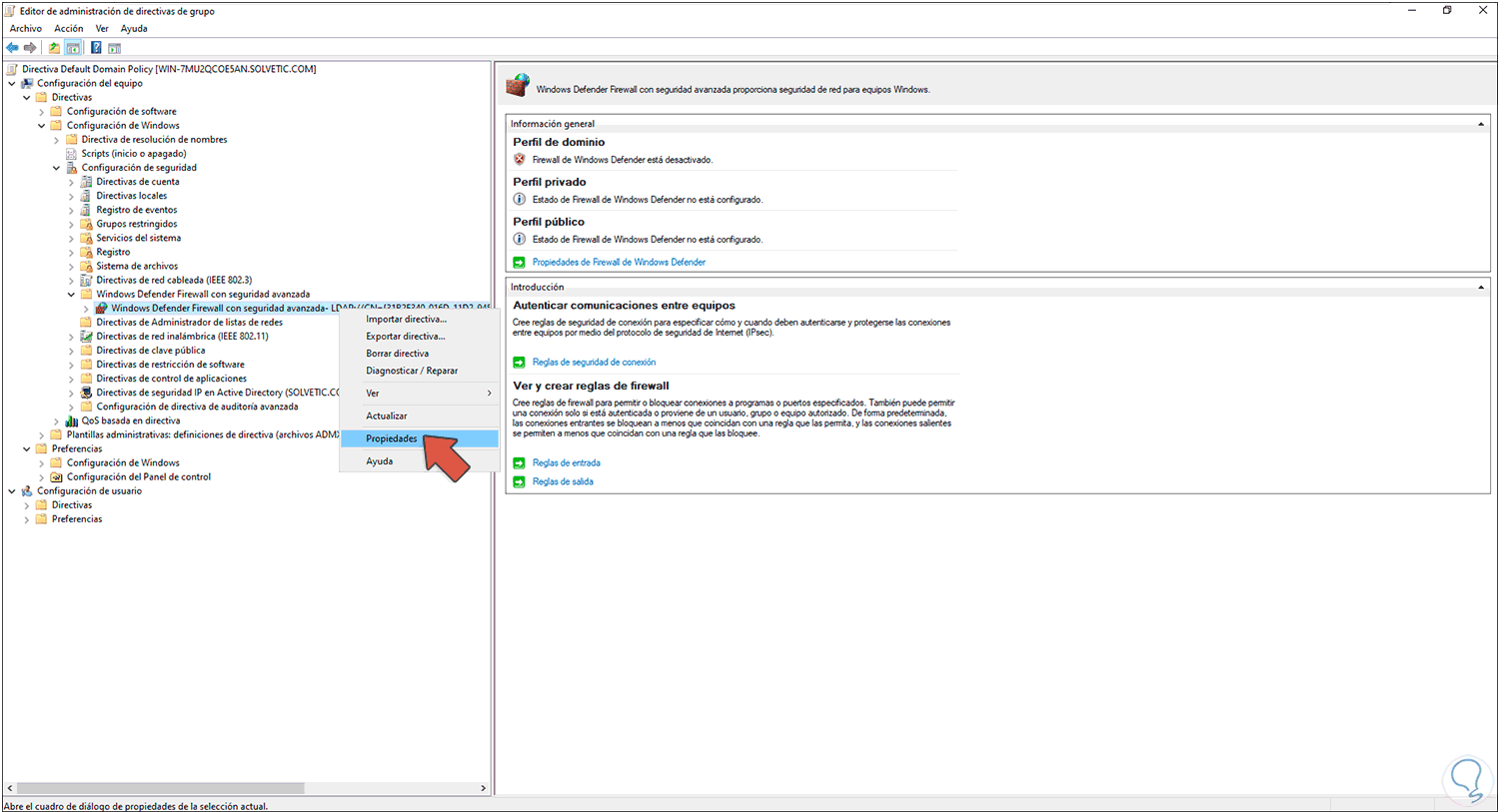Click the firewall brick icon on the LDAP node

[x=102, y=309]
